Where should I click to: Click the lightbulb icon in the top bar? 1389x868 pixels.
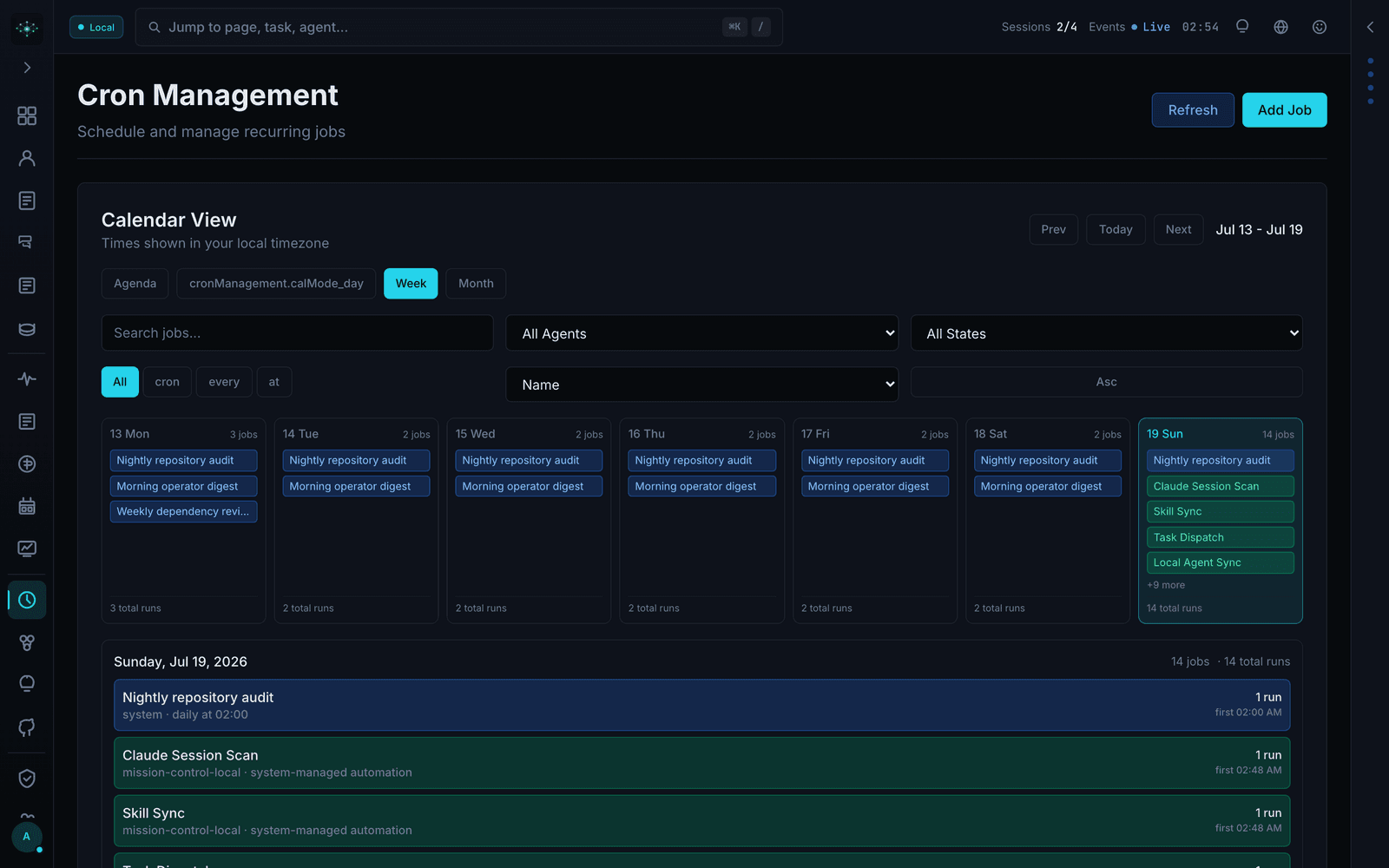(1242, 27)
